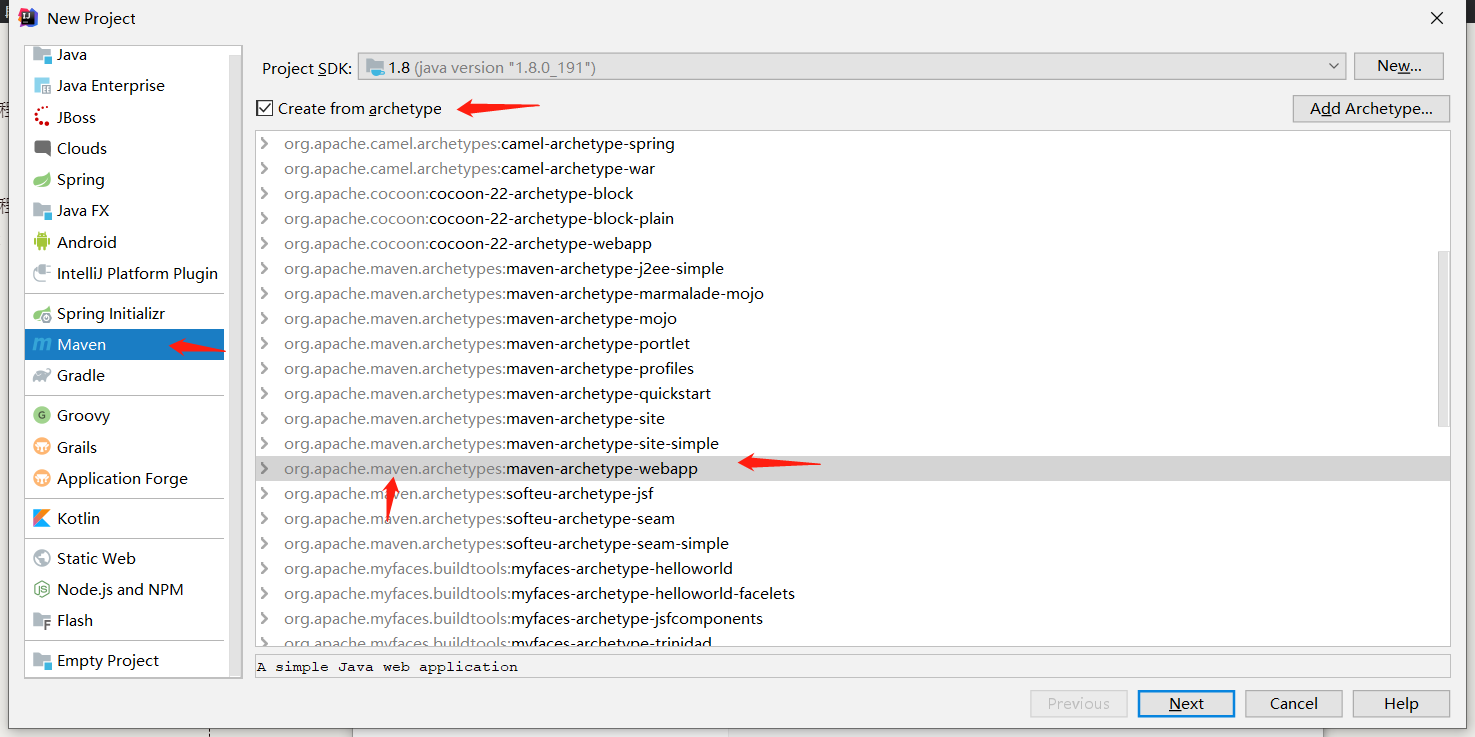Expand camel-archetype-spring node
This screenshot has width=1475, height=737.
click(265, 144)
